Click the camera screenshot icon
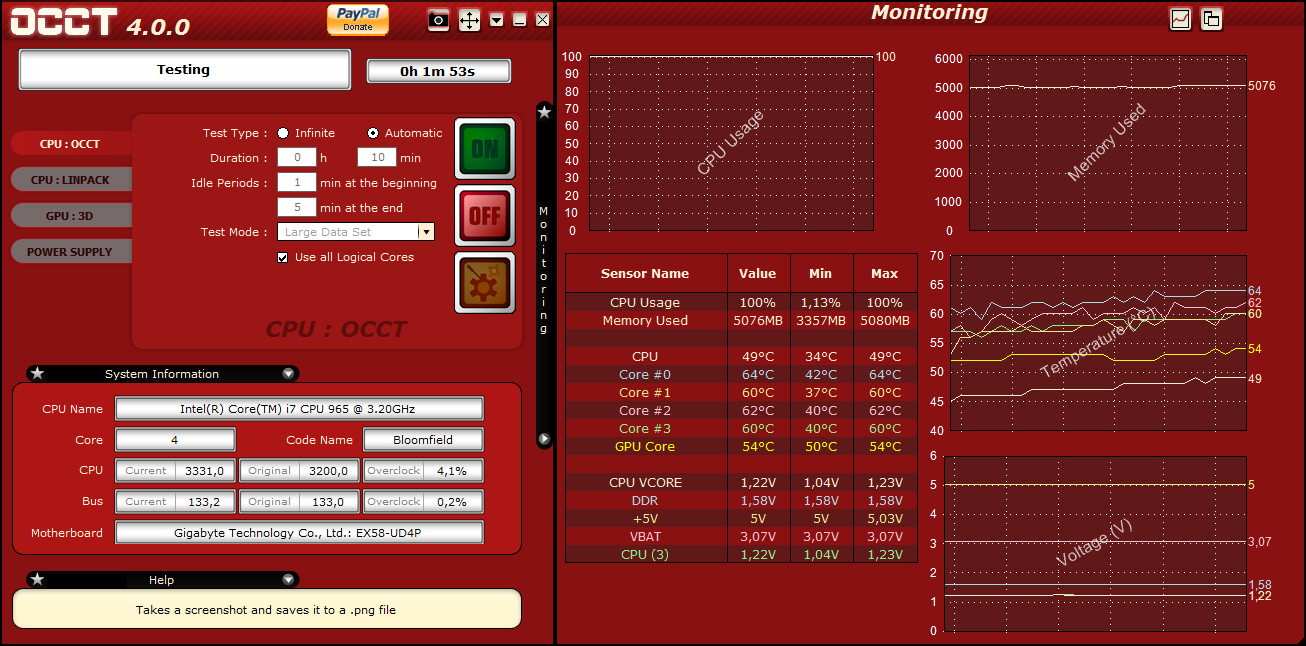The height and width of the screenshot is (646, 1306). pos(438,20)
